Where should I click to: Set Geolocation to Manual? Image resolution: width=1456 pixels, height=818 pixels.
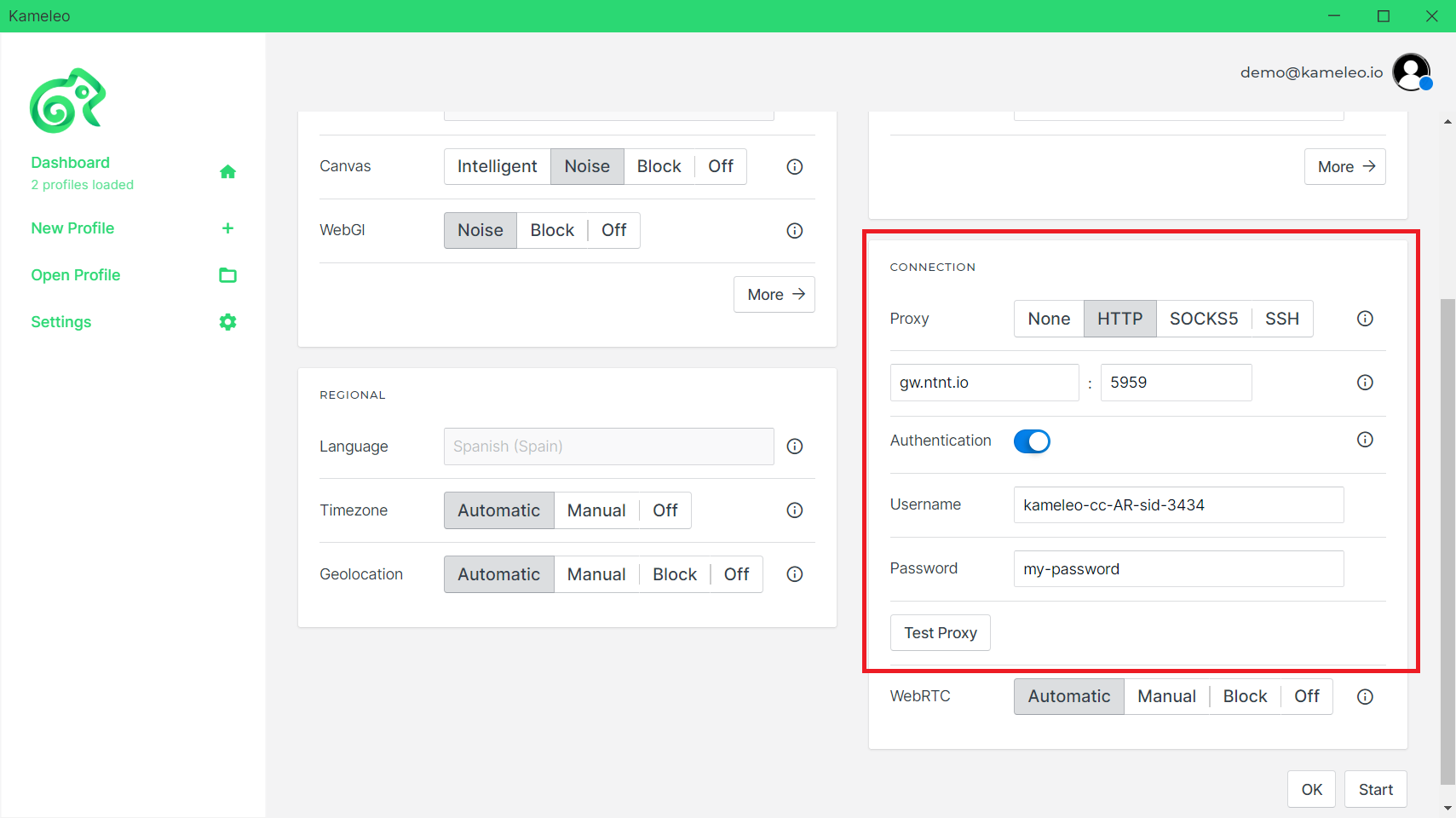click(x=596, y=574)
